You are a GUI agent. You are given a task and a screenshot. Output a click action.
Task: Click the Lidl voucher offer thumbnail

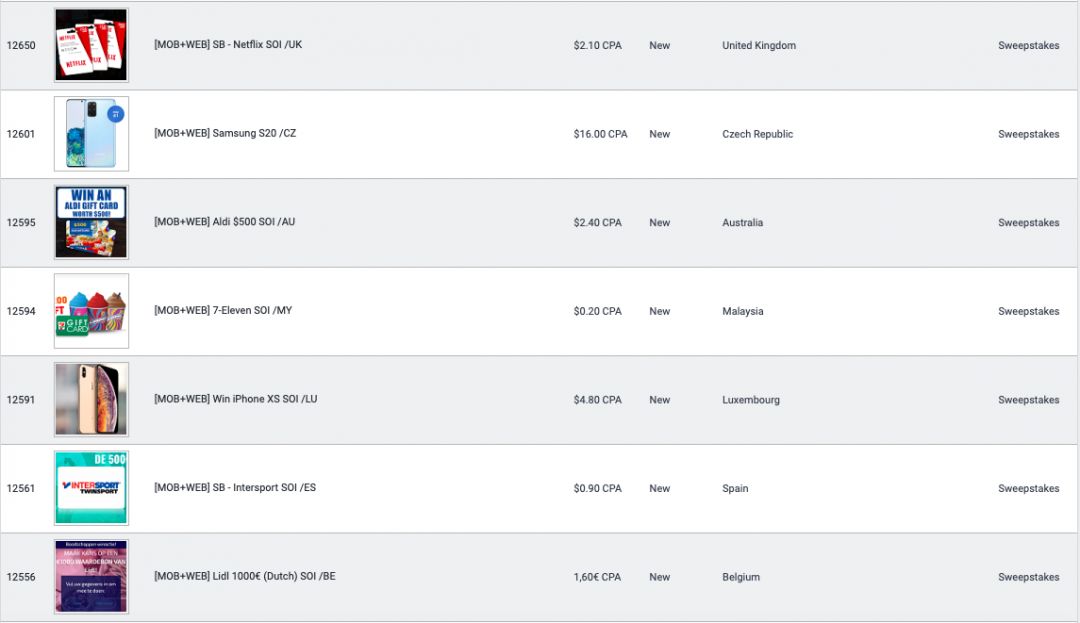tap(91, 576)
